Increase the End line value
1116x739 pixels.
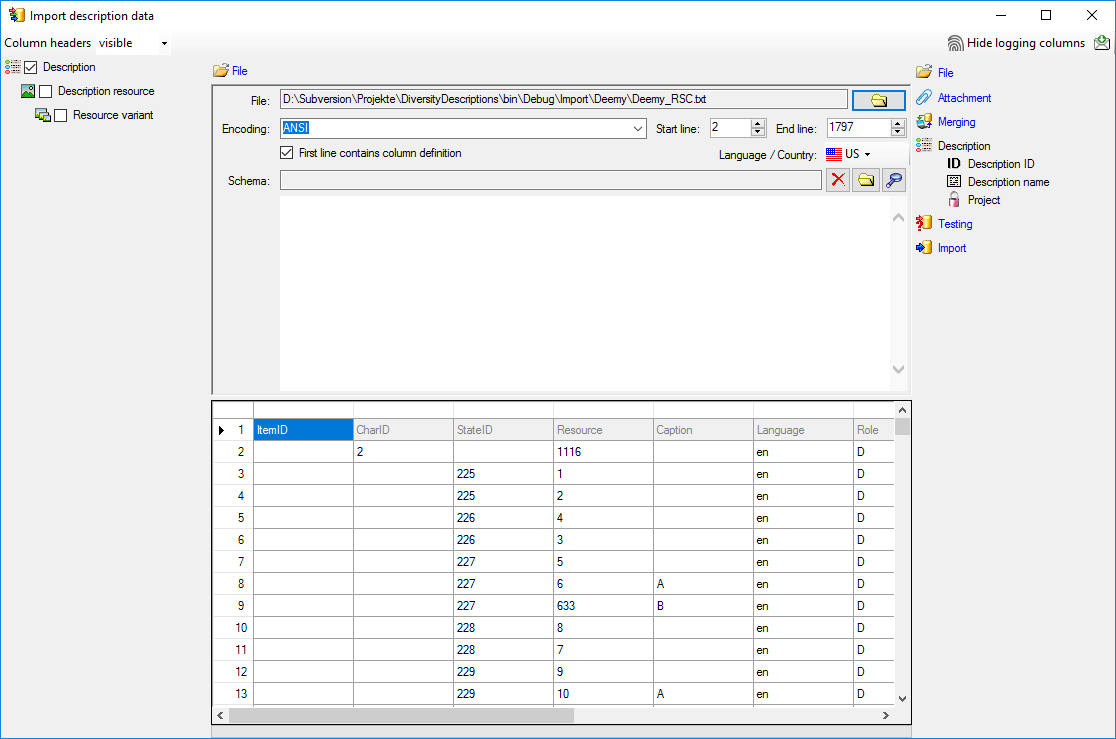tap(897, 124)
